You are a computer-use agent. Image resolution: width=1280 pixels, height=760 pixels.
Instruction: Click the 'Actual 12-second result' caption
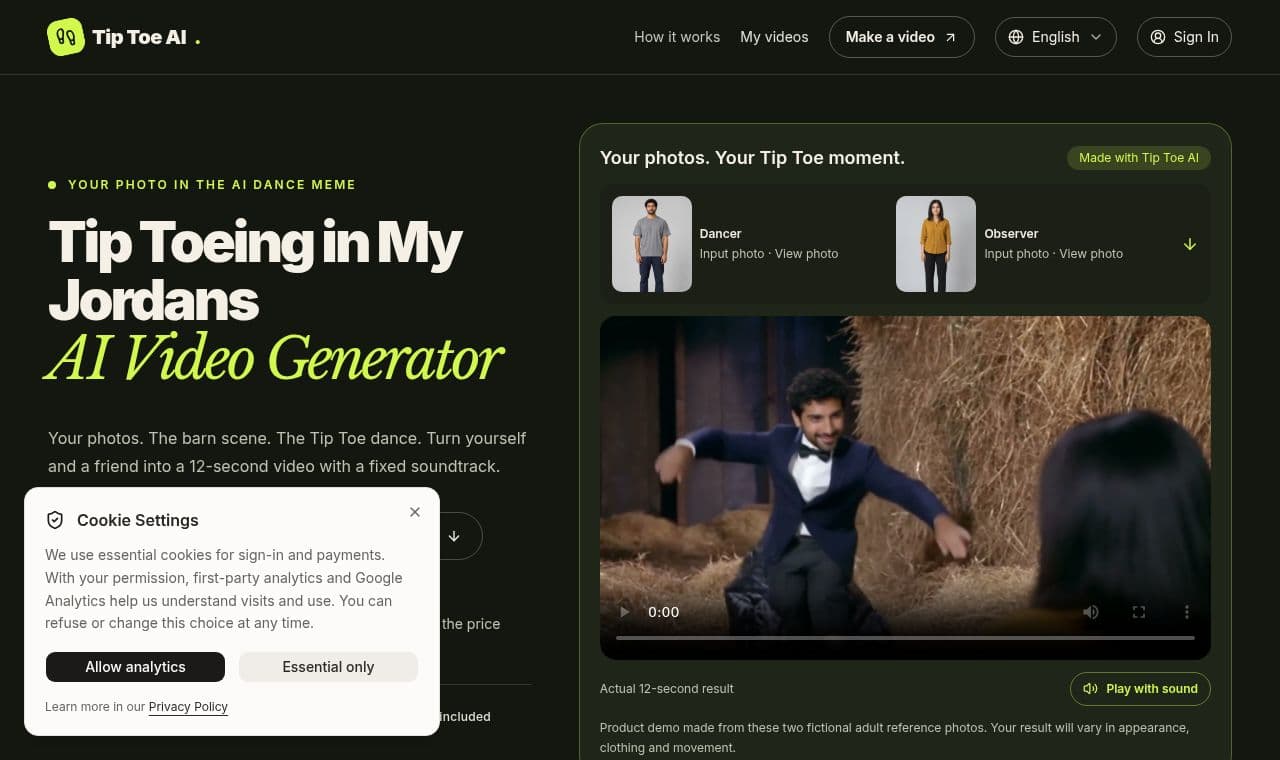point(667,689)
